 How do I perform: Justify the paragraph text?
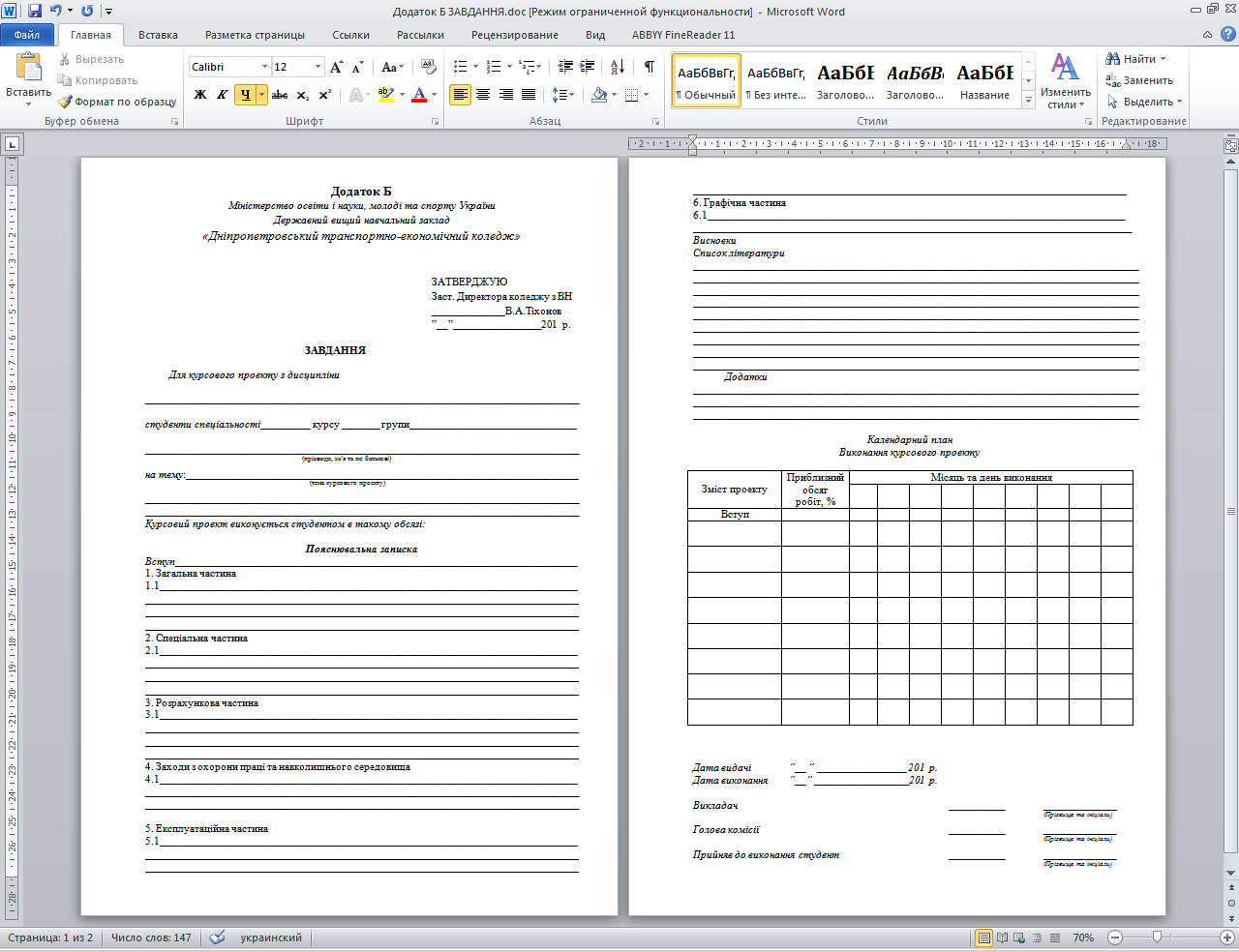529,95
